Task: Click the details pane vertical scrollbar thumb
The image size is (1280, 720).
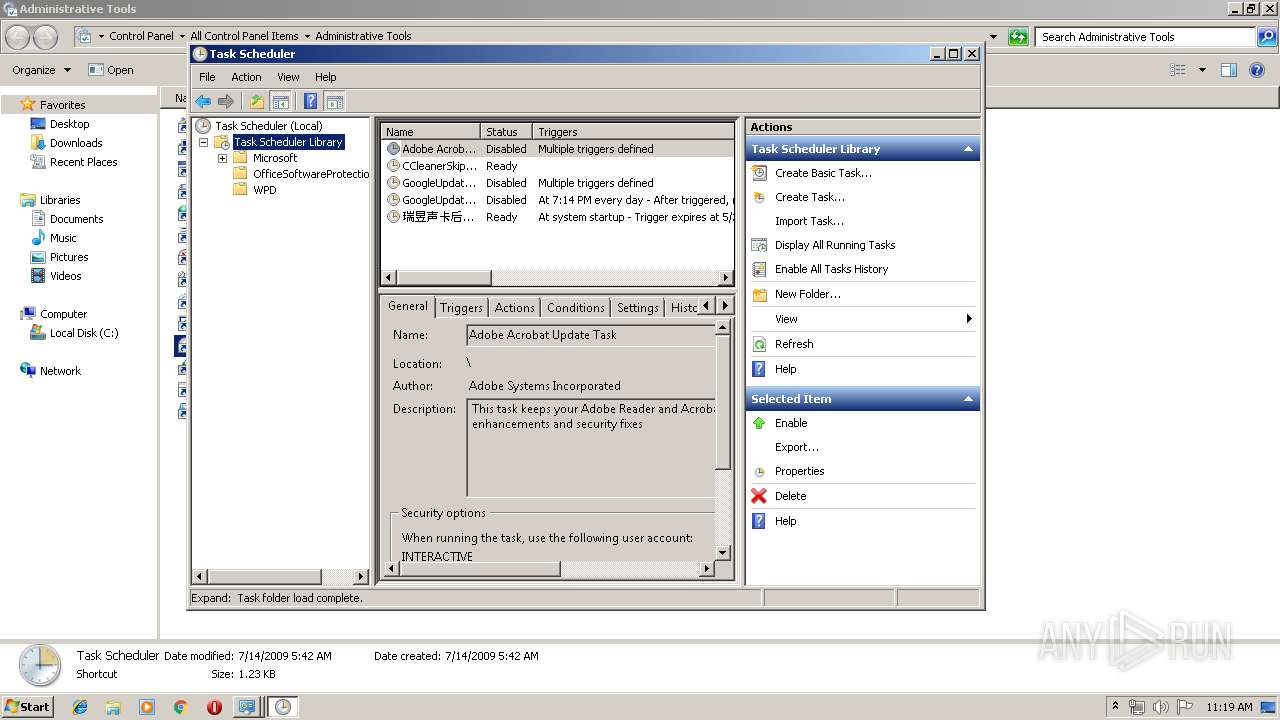Action: [x=723, y=403]
